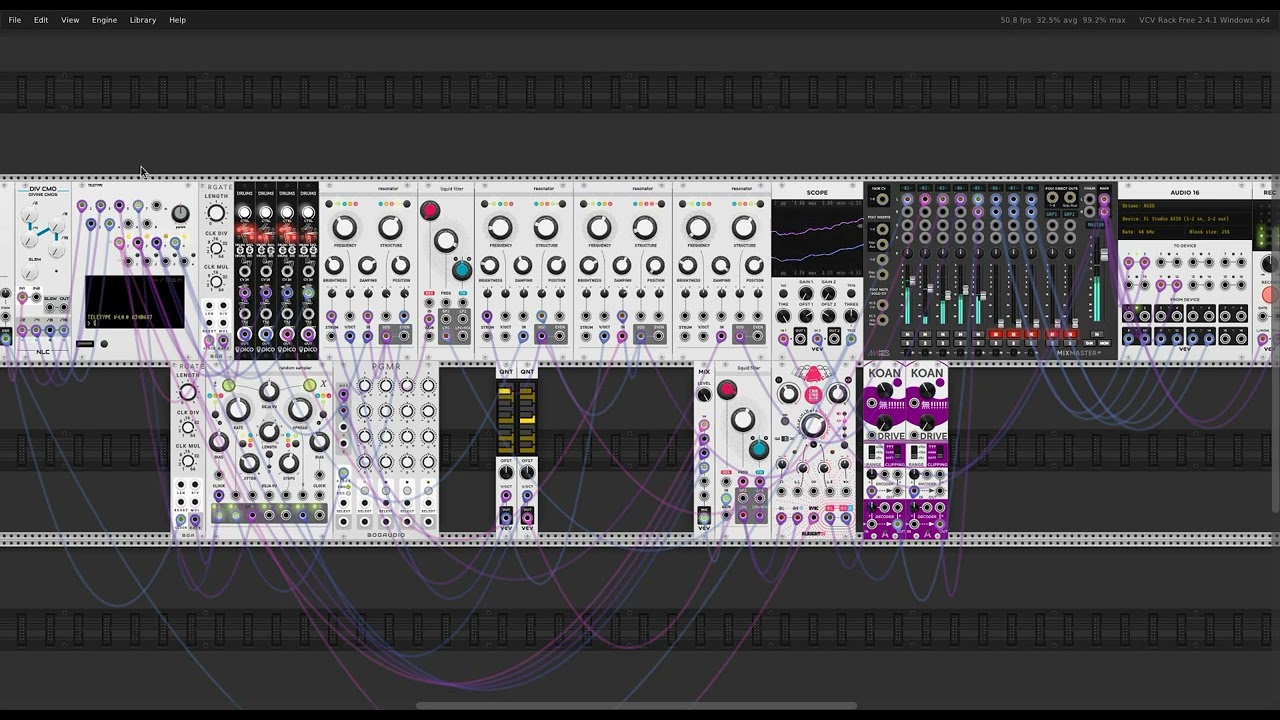The image size is (1280, 720).
Task: Toggle random sampler right green button
Action: (x=309, y=386)
